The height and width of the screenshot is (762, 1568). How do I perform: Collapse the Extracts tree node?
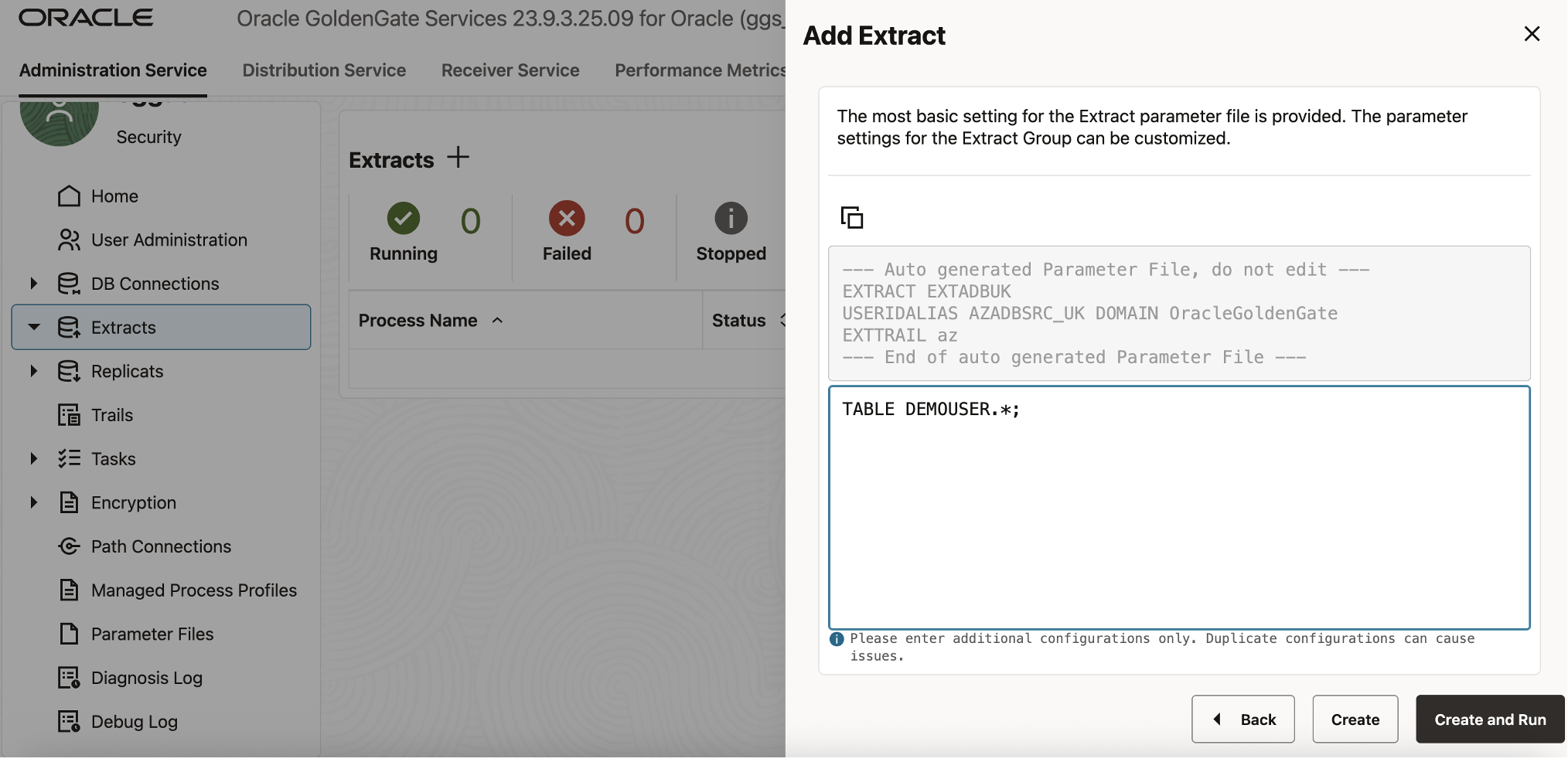coord(33,328)
